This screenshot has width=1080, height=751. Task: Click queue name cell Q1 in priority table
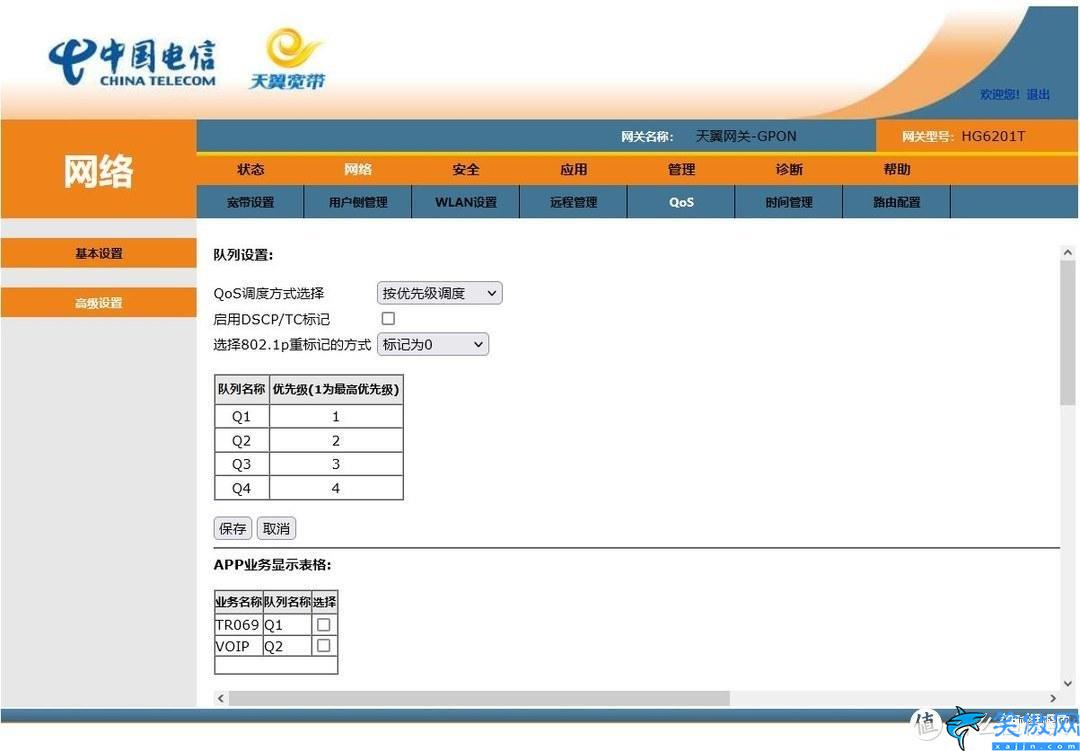[x=241, y=417]
